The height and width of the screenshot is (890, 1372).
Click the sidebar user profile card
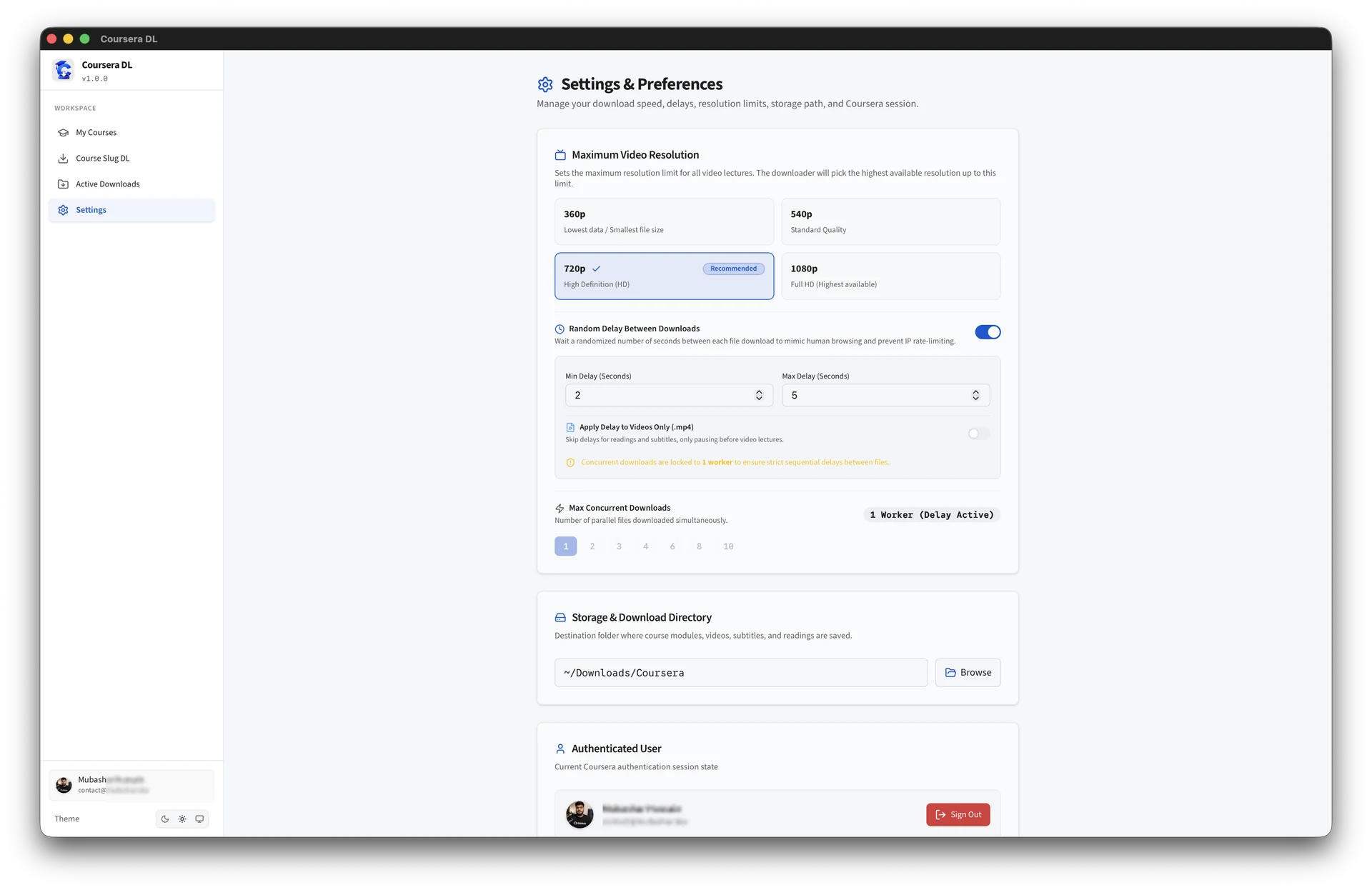coord(131,785)
